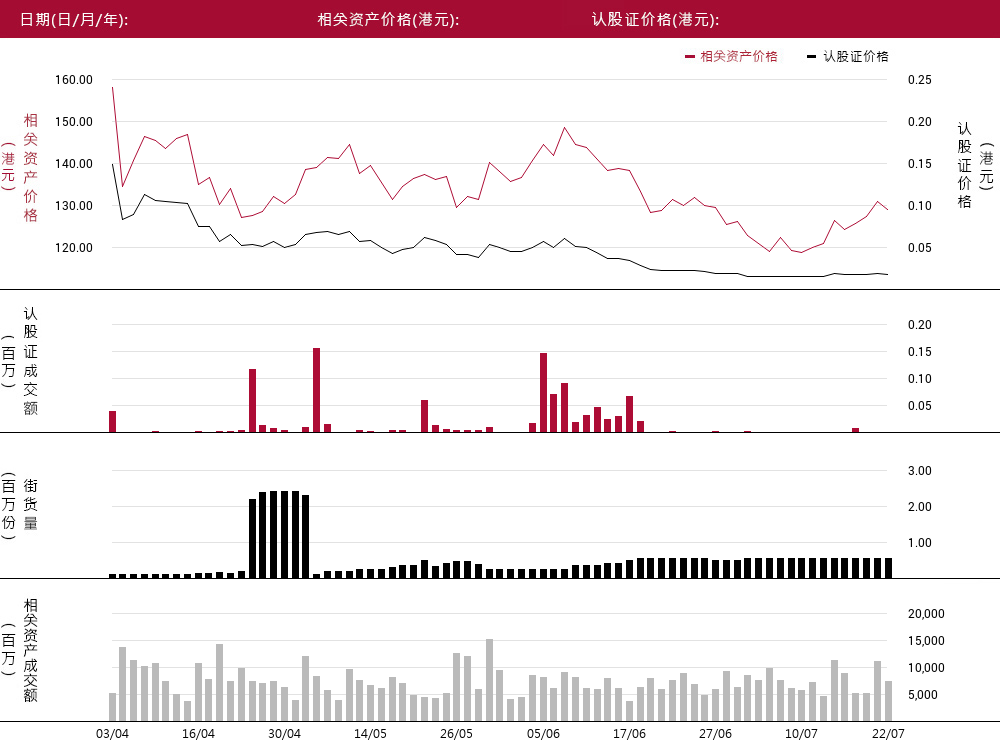This screenshot has height=751, width=1000.
Task: Click the 30/04 date tick label
Action: tap(284, 734)
